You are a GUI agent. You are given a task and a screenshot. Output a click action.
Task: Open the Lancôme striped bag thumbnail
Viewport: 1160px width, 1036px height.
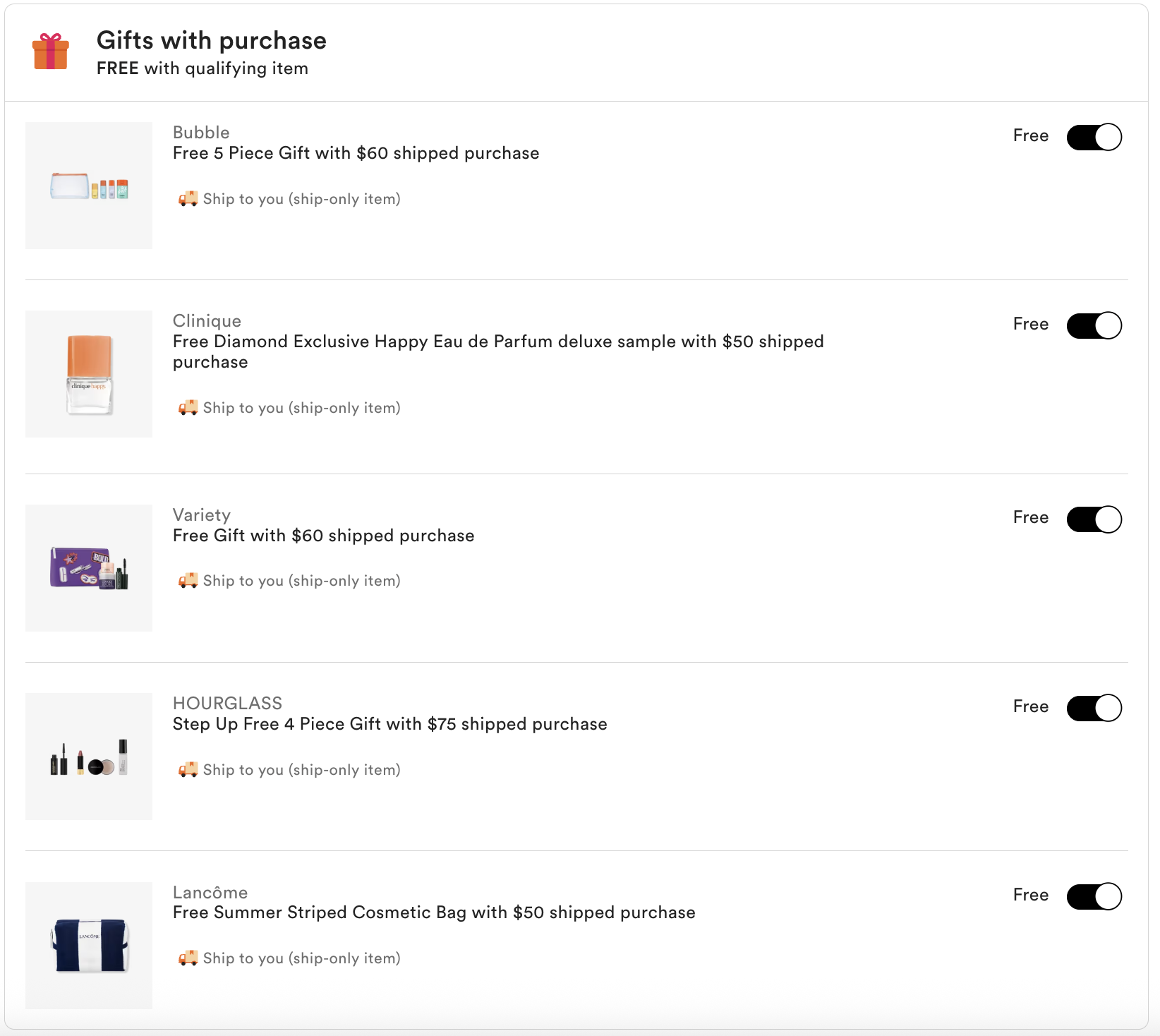(89, 945)
